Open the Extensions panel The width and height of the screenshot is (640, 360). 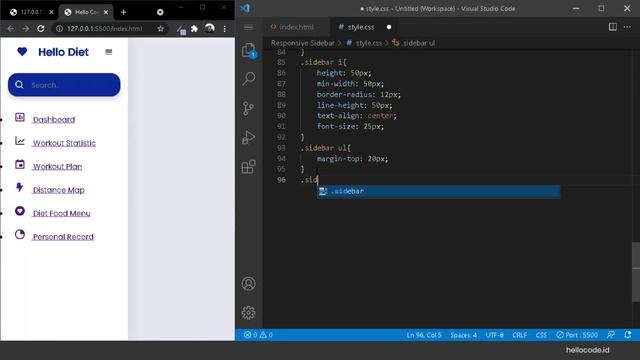click(249, 167)
